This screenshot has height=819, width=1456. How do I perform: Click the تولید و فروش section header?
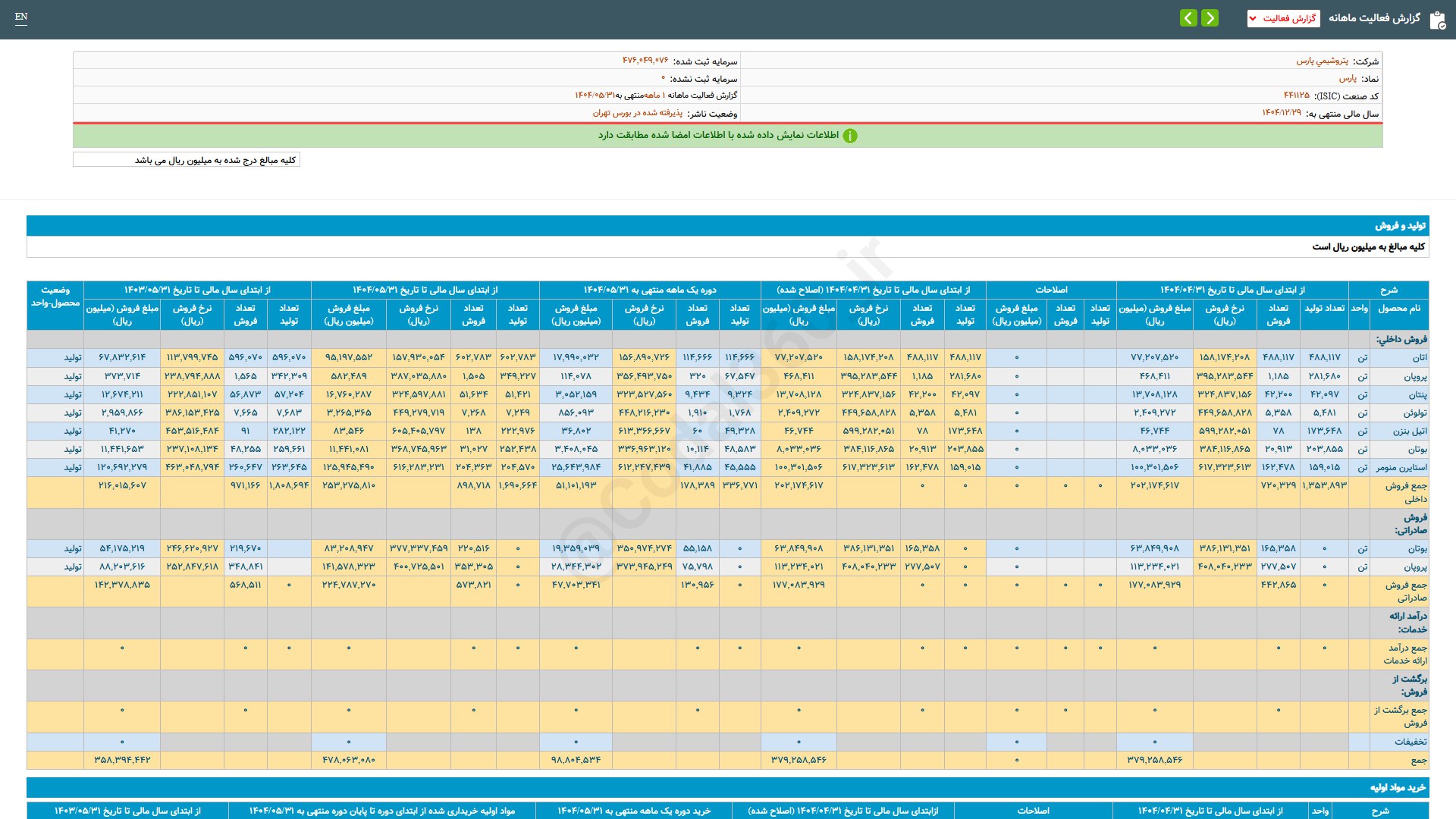point(1400,226)
